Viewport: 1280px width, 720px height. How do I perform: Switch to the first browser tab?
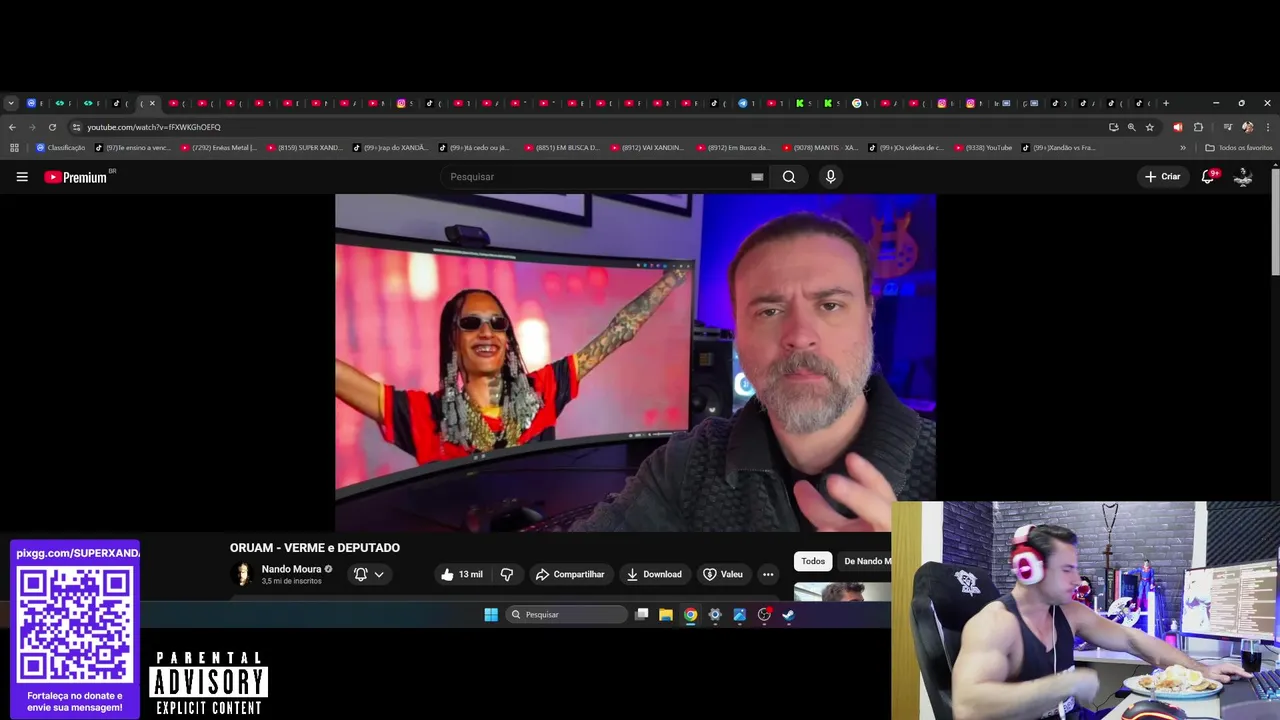(35, 103)
